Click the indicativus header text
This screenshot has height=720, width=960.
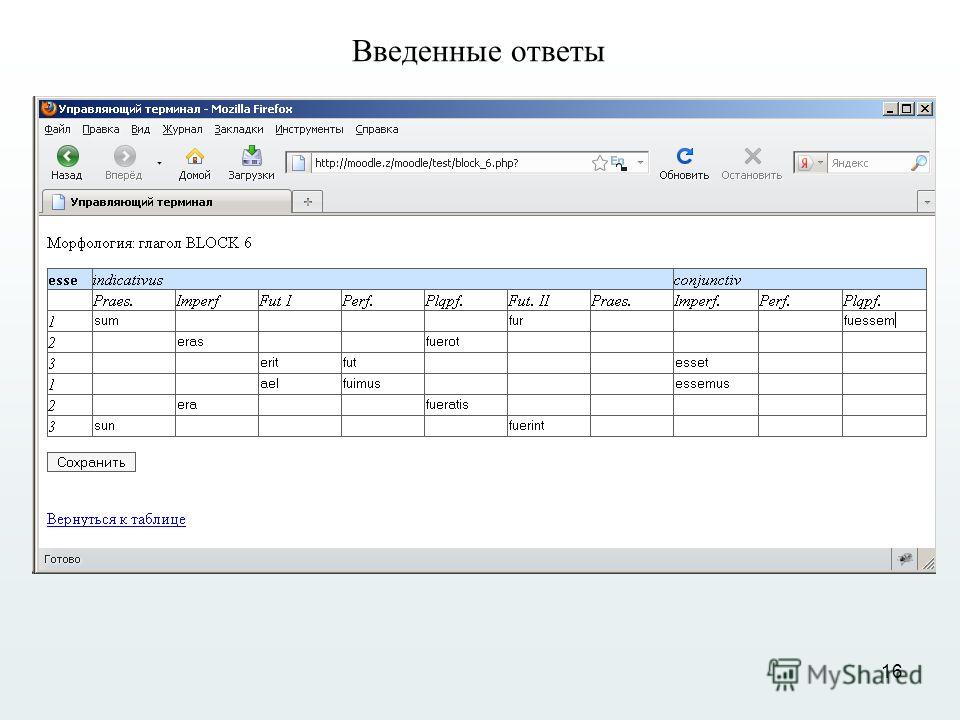pos(127,280)
